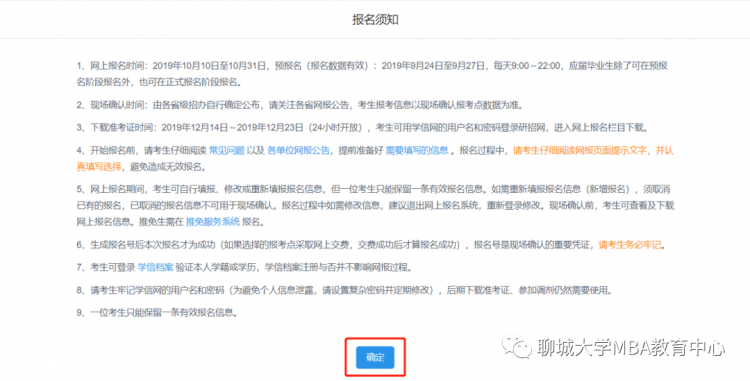
Task: Open the 常见问题 link
Action: (x=227, y=150)
